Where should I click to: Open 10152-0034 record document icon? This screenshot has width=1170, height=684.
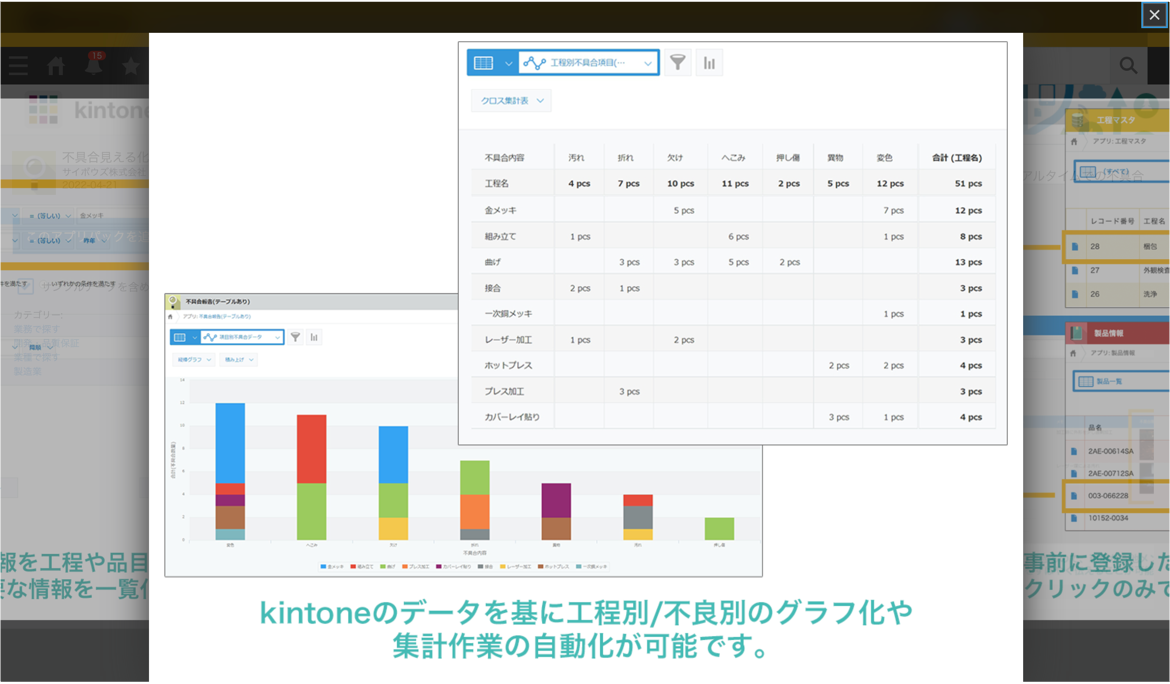click(1074, 518)
